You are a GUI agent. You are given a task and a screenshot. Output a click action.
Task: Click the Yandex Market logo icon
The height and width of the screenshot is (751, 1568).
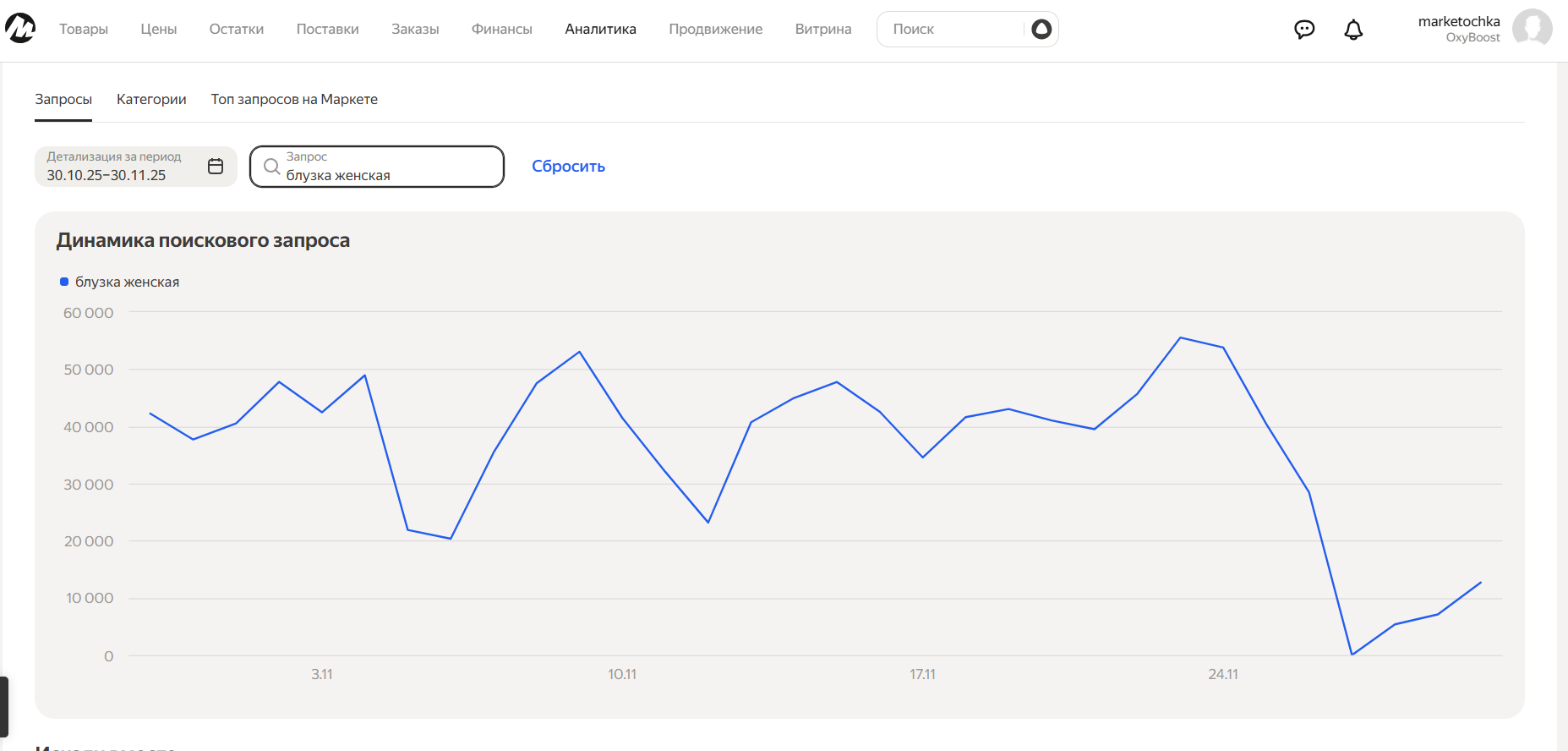20,29
